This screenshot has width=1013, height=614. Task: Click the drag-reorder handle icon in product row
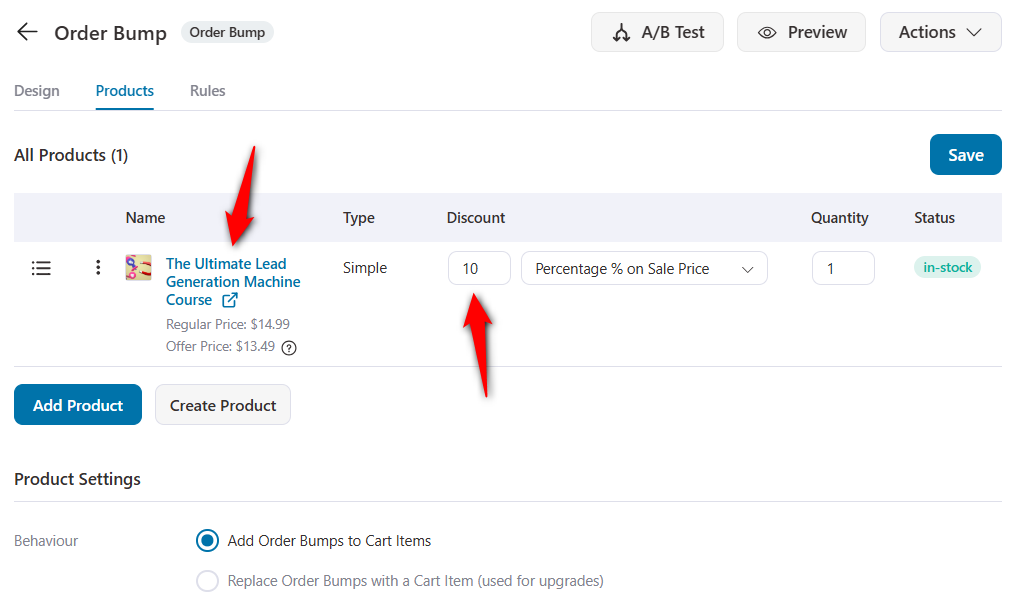point(41,268)
